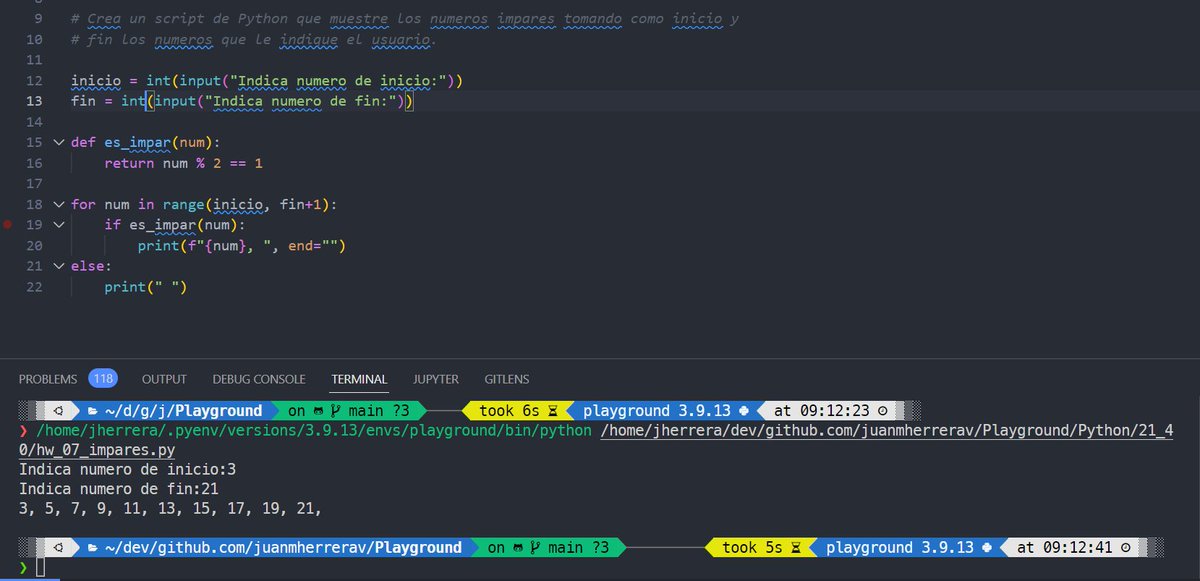Click the print(f"{num}, ", end="") code line
Screen dimensions: 1200x581
click(241, 246)
